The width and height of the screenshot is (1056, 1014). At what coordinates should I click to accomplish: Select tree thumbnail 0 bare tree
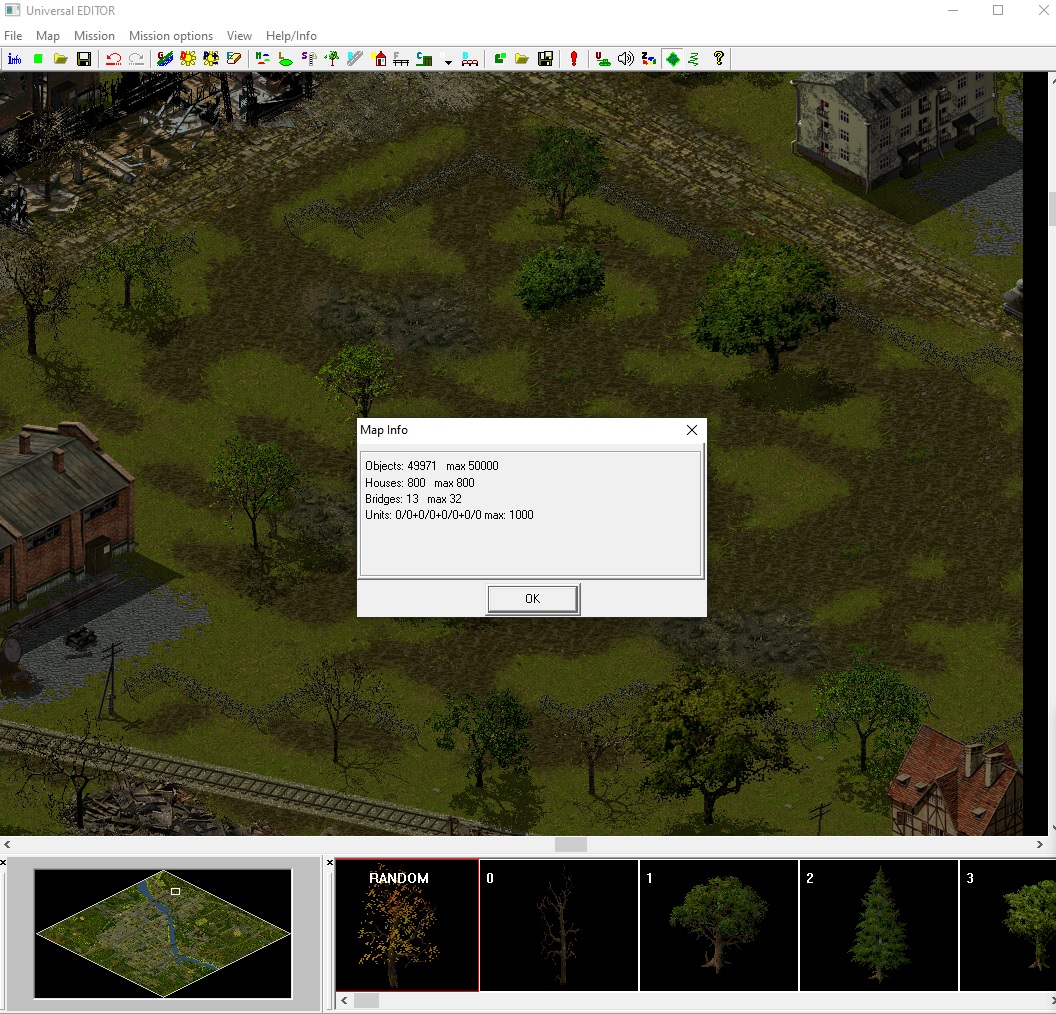[559, 925]
